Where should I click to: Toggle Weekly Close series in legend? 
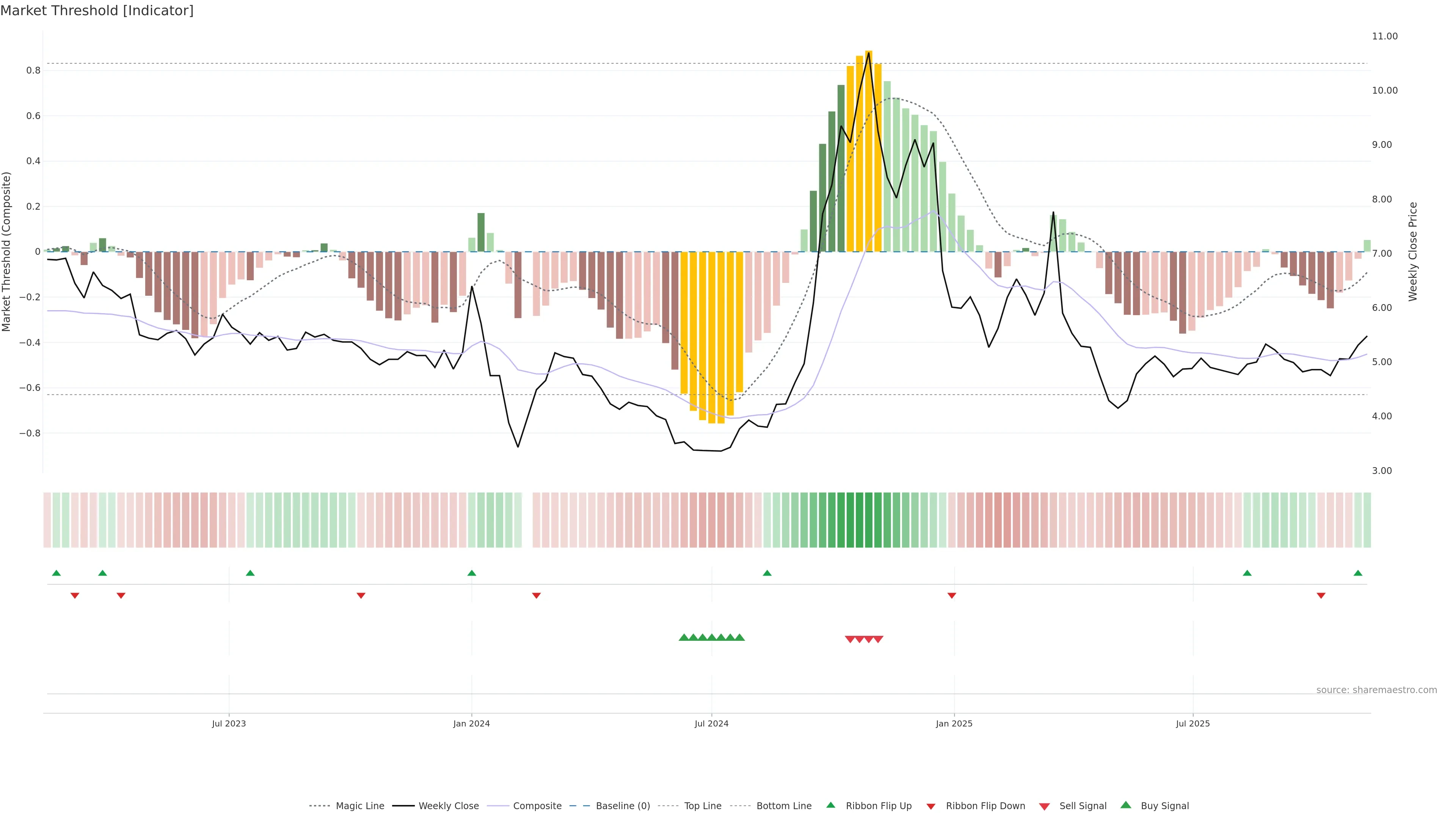coord(448,806)
